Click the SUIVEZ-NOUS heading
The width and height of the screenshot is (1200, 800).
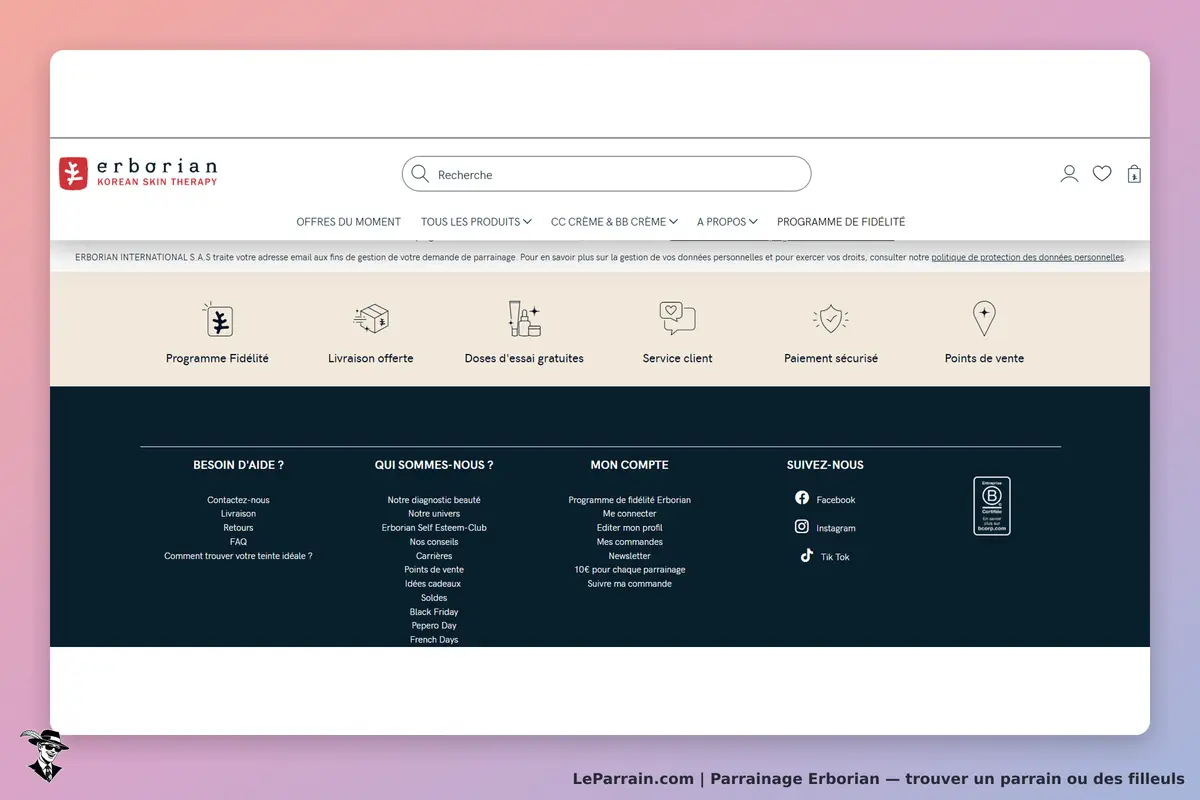point(825,465)
